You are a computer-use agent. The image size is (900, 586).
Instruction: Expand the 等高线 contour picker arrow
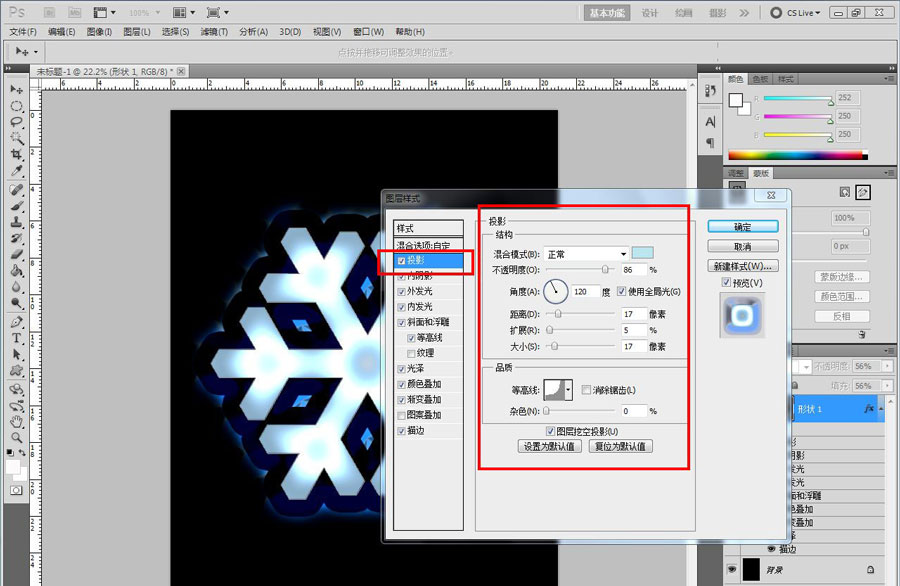(x=569, y=389)
